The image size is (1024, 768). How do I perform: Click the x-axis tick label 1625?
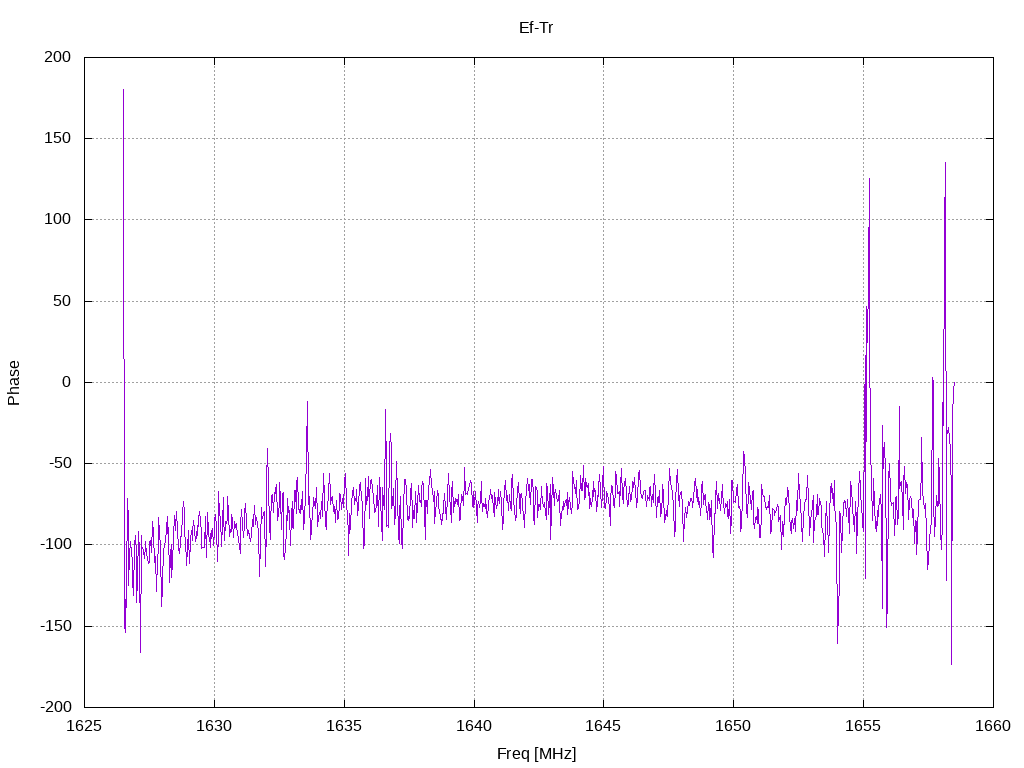[x=84, y=726]
